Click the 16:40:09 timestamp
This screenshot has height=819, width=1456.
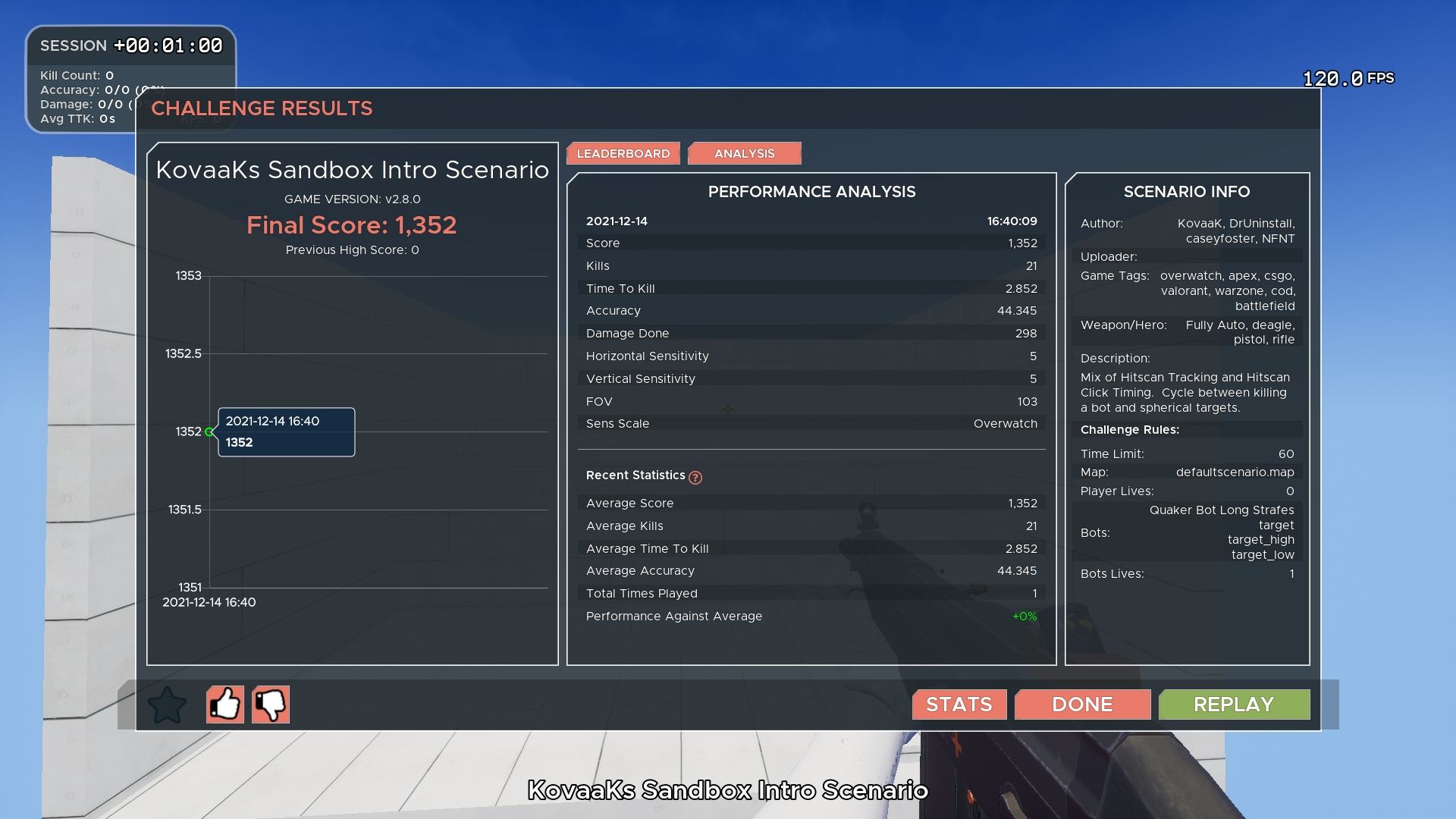tap(1012, 221)
